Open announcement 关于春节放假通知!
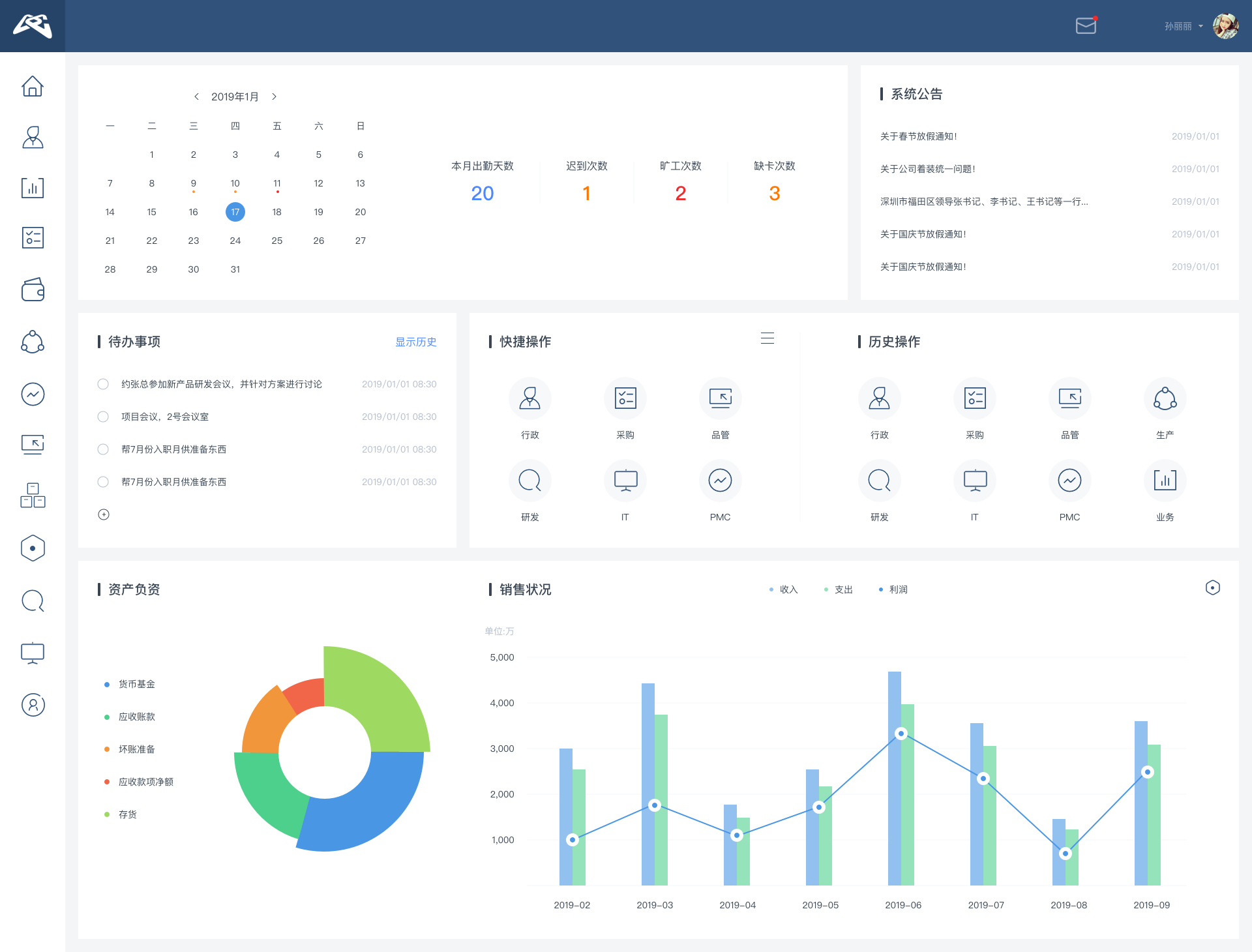Viewport: 1252px width, 952px height. coord(919,136)
